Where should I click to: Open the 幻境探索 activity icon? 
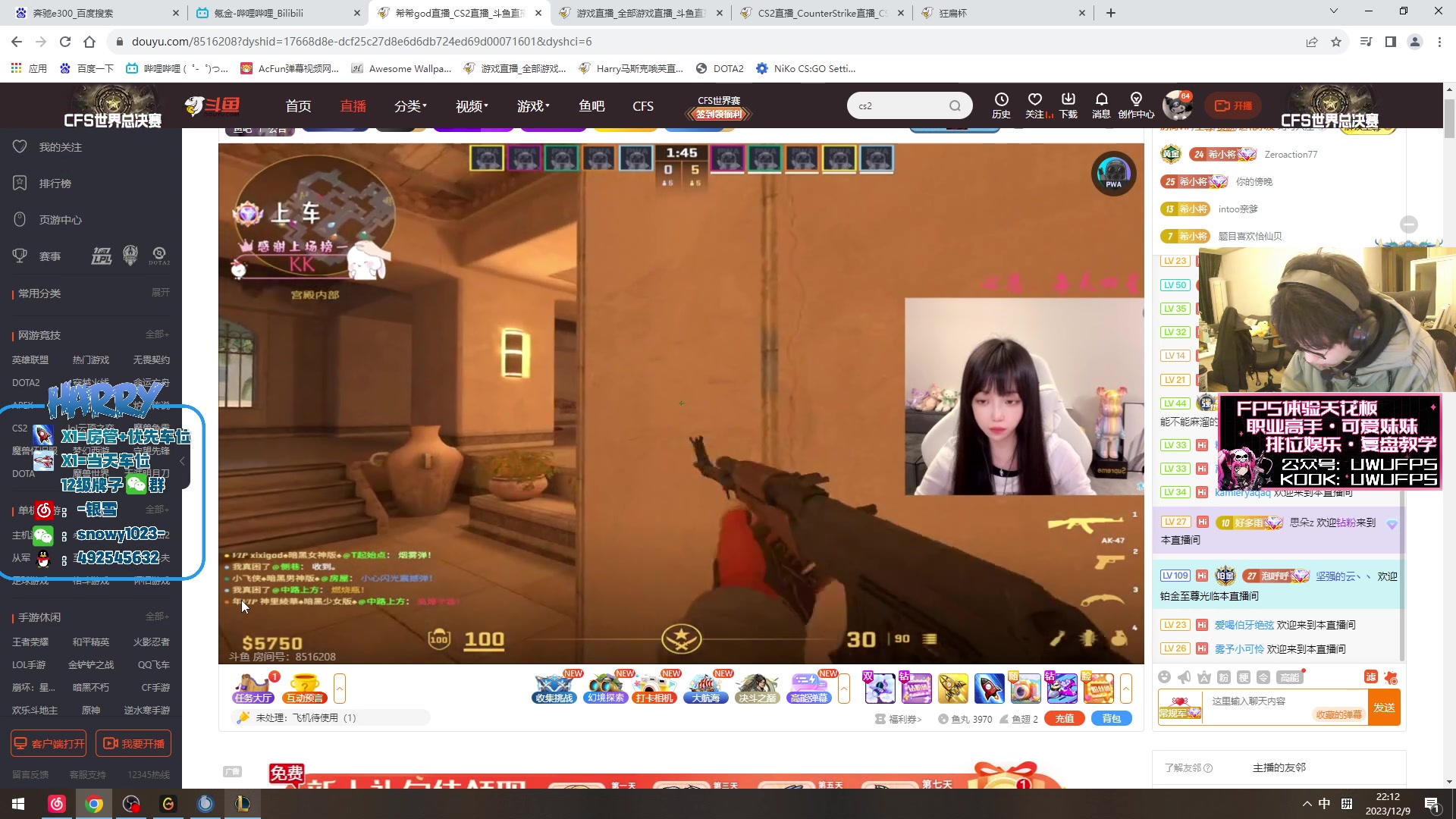click(606, 689)
